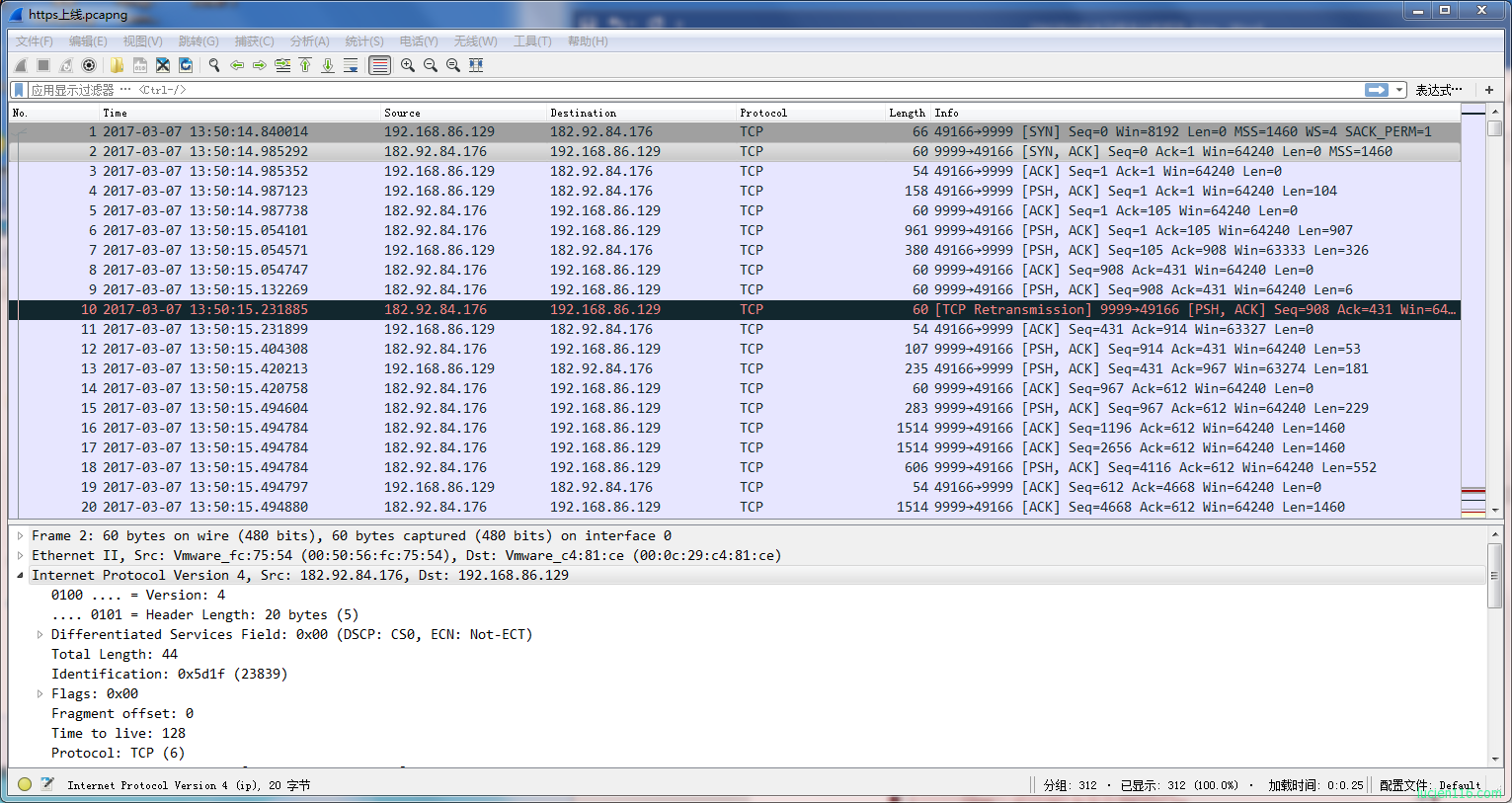
Task: Open the 跳转(G) menu
Action: pyautogui.click(x=199, y=41)
